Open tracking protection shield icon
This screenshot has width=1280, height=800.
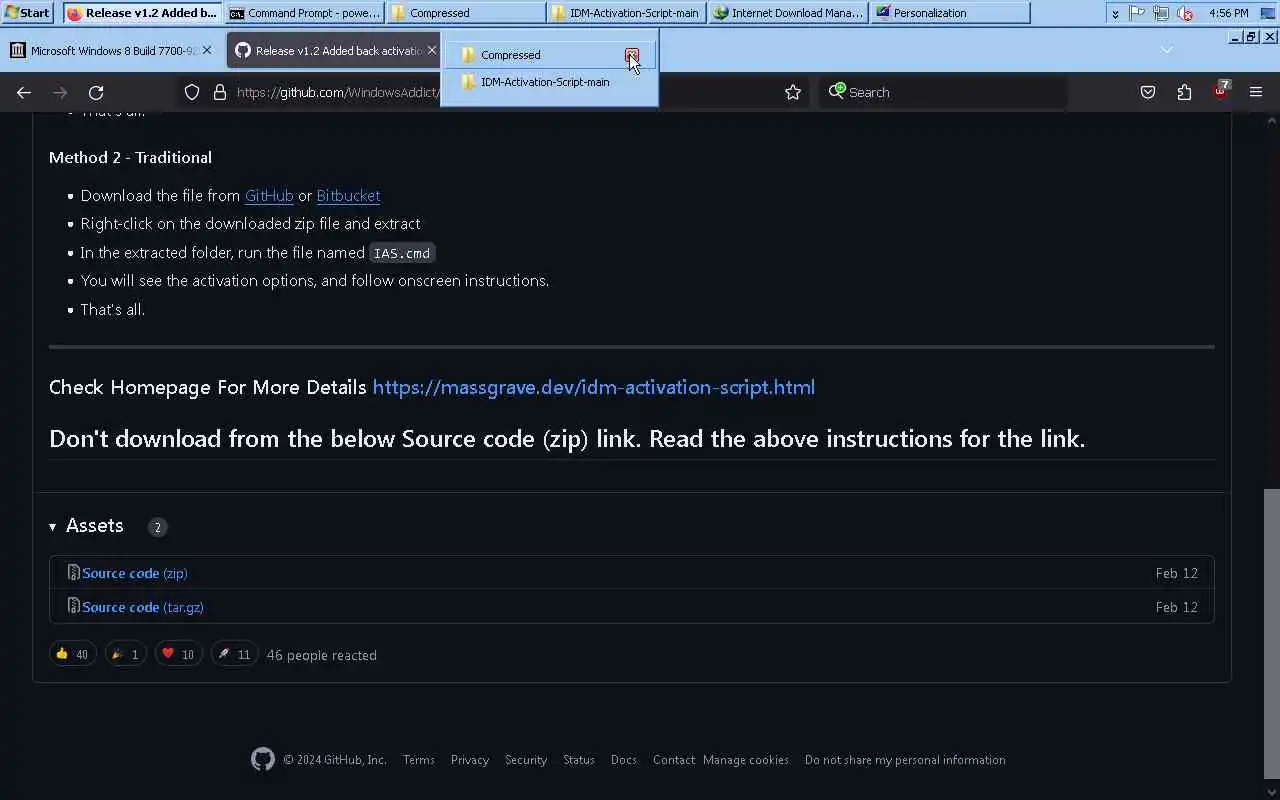point(192,92)
